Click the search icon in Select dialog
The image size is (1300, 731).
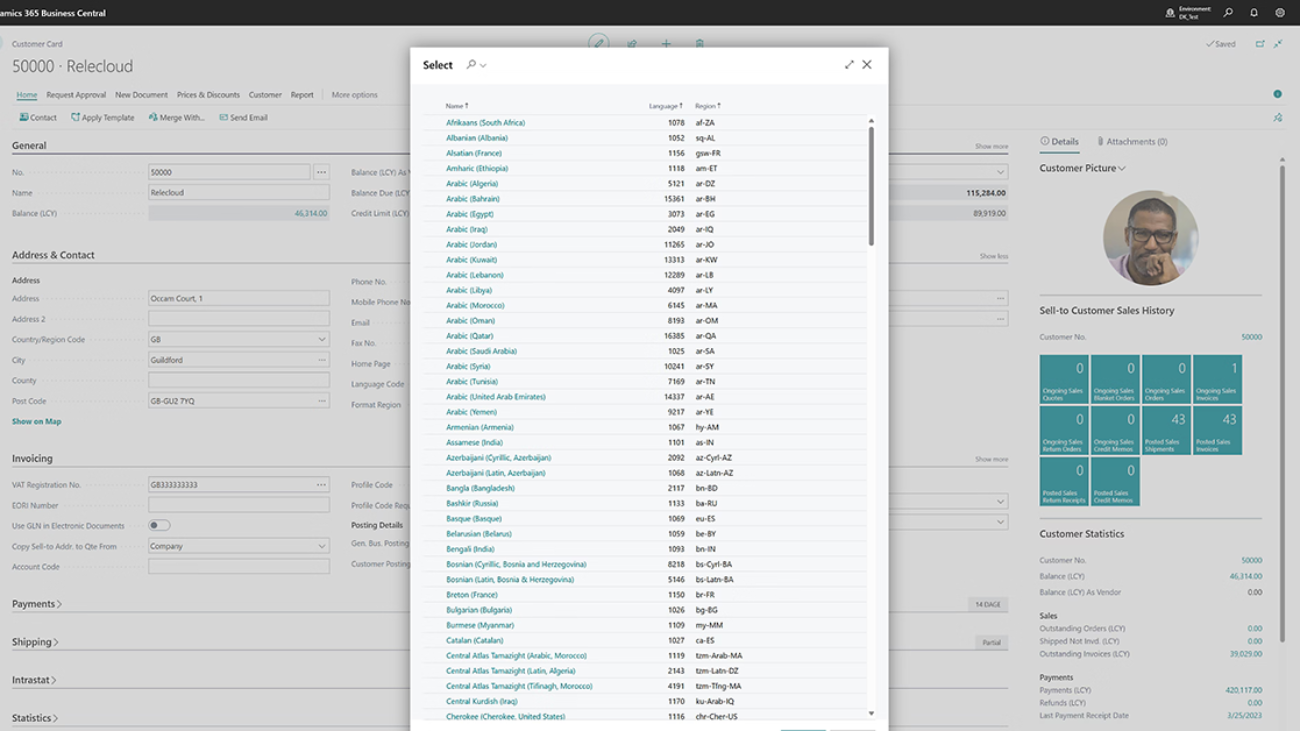471,65
